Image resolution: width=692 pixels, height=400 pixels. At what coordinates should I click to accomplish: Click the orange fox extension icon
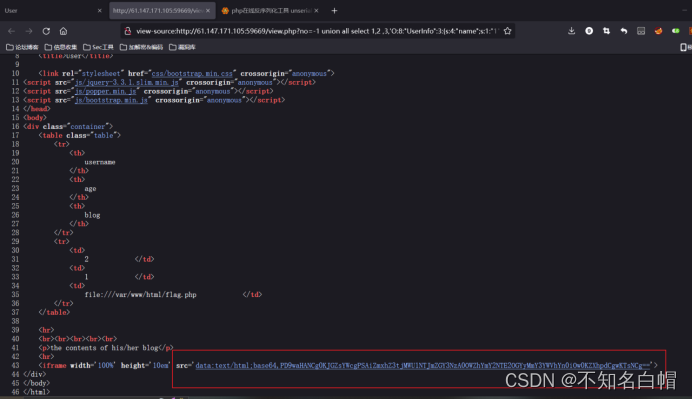tap(658, 31)
